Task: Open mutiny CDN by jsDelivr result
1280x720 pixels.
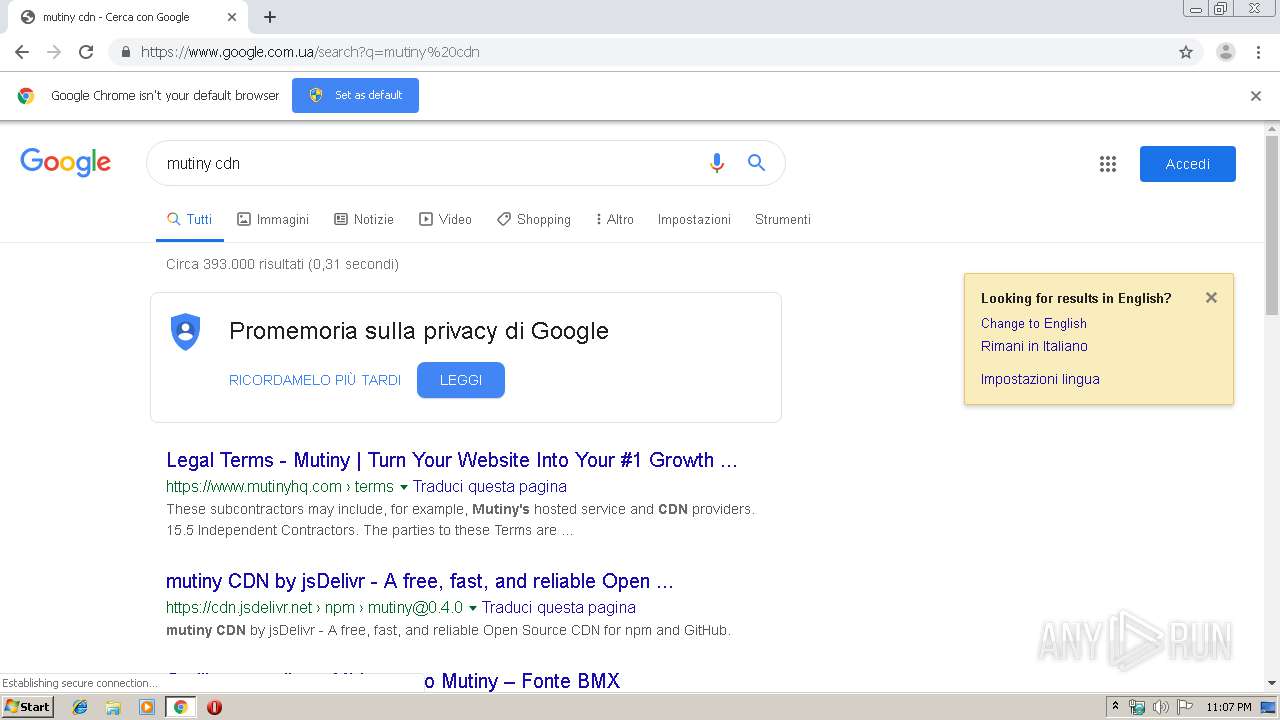Action: coord(420,581)
